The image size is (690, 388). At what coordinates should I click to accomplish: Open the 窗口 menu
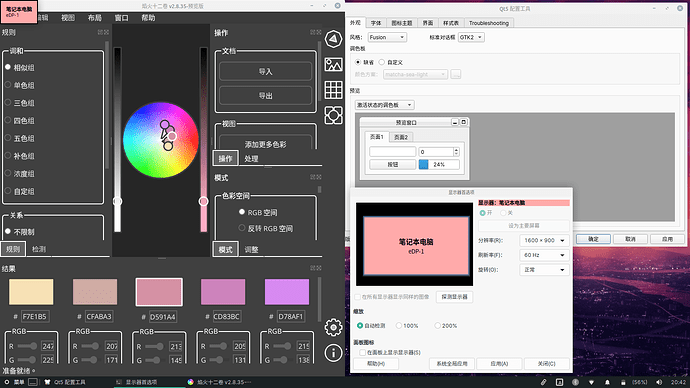pyautogui.click(x=121, y=18)
